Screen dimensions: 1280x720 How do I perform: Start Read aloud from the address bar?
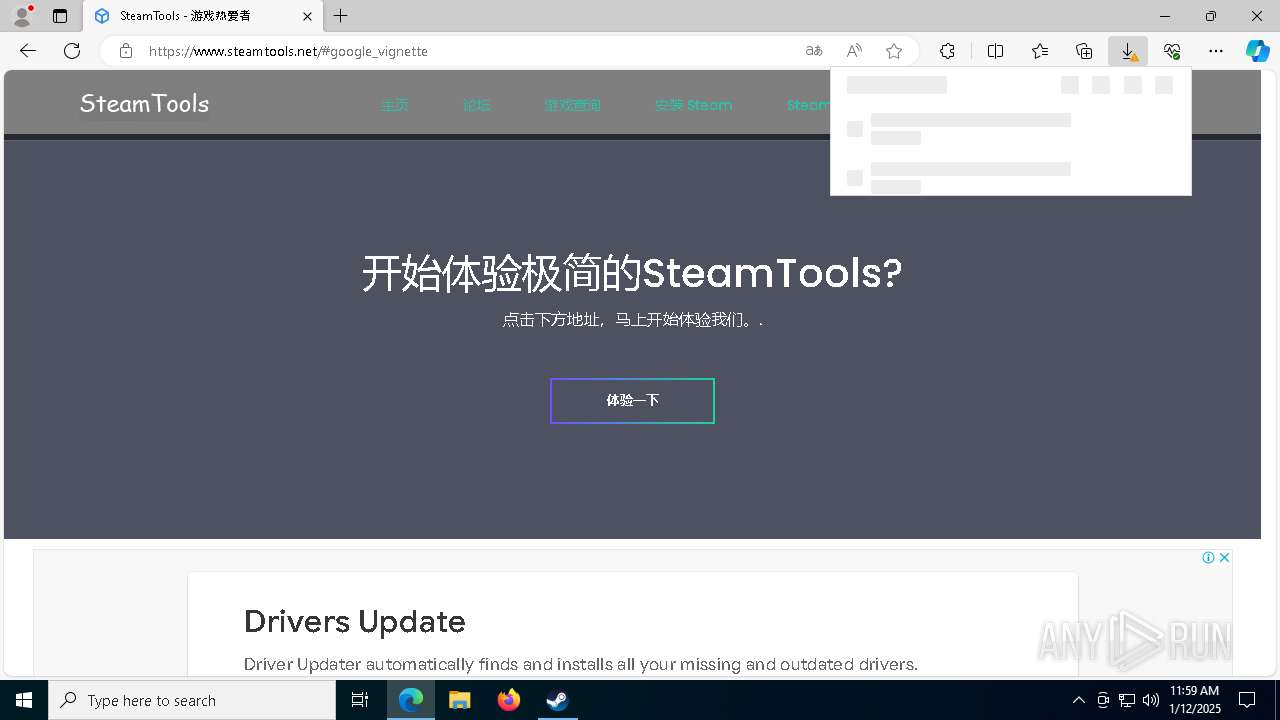[854, 51]
